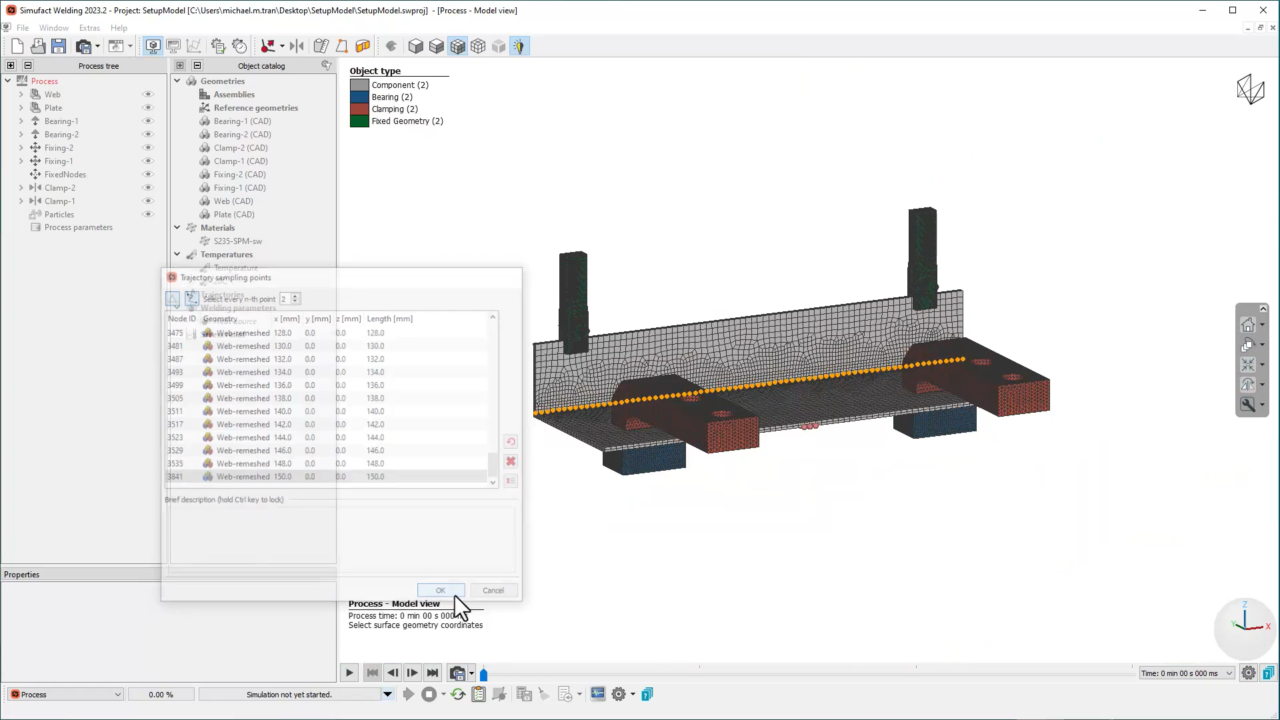Click the wrench tool icon on right panel
Viewport: 1280px width, 720px height.
click(x=1248, y=405)
